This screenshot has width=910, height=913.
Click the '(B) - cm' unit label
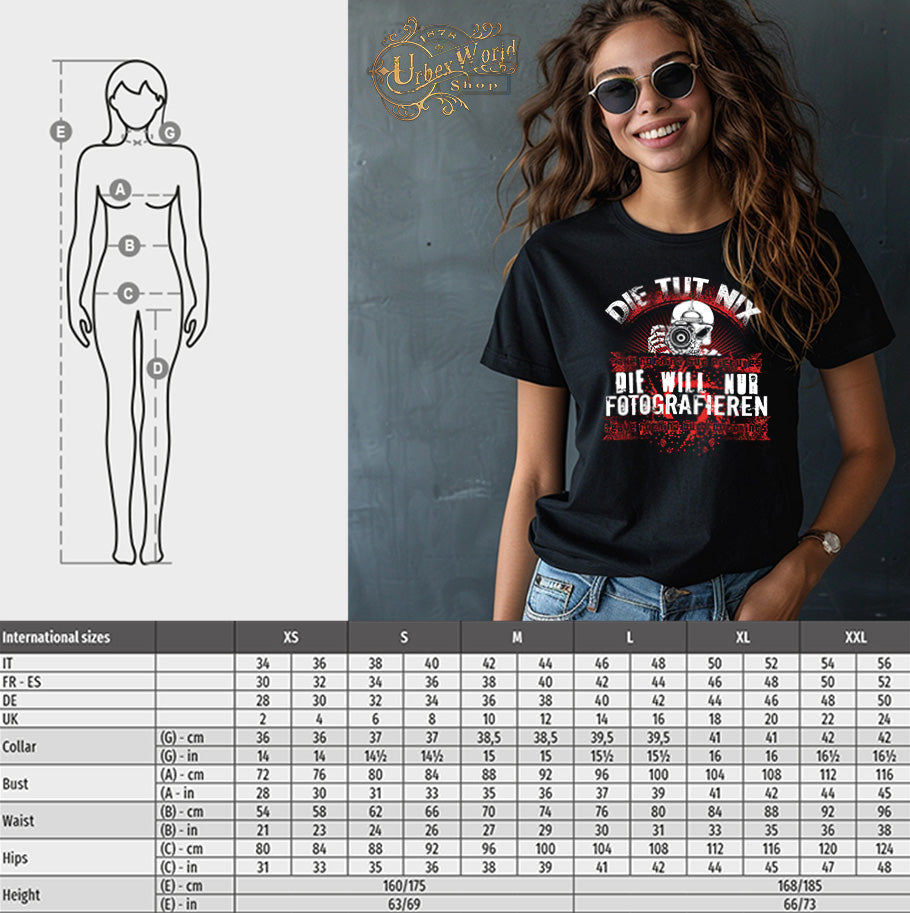coord(182,812)
